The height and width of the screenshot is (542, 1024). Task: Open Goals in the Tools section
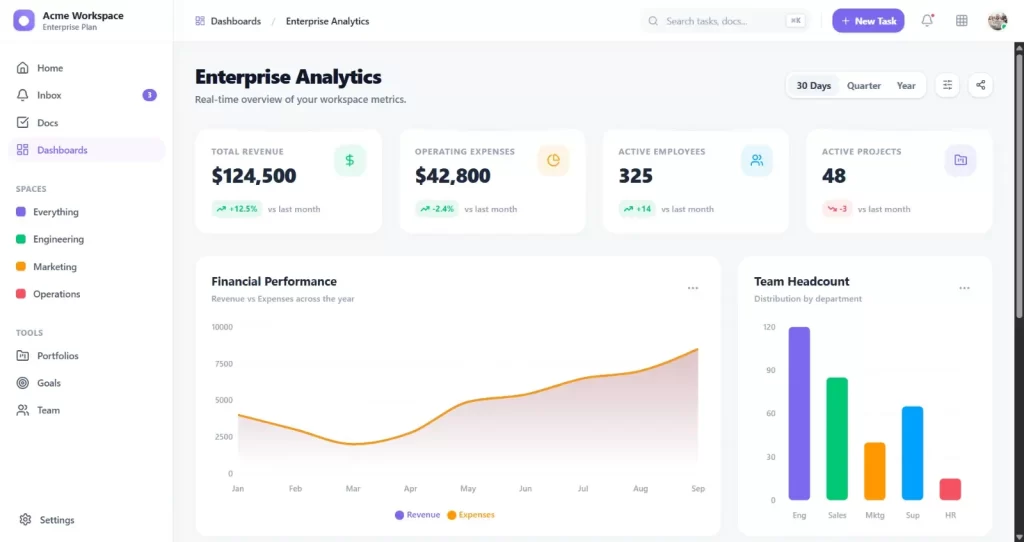pyautogui.click(x=49, y=383)
